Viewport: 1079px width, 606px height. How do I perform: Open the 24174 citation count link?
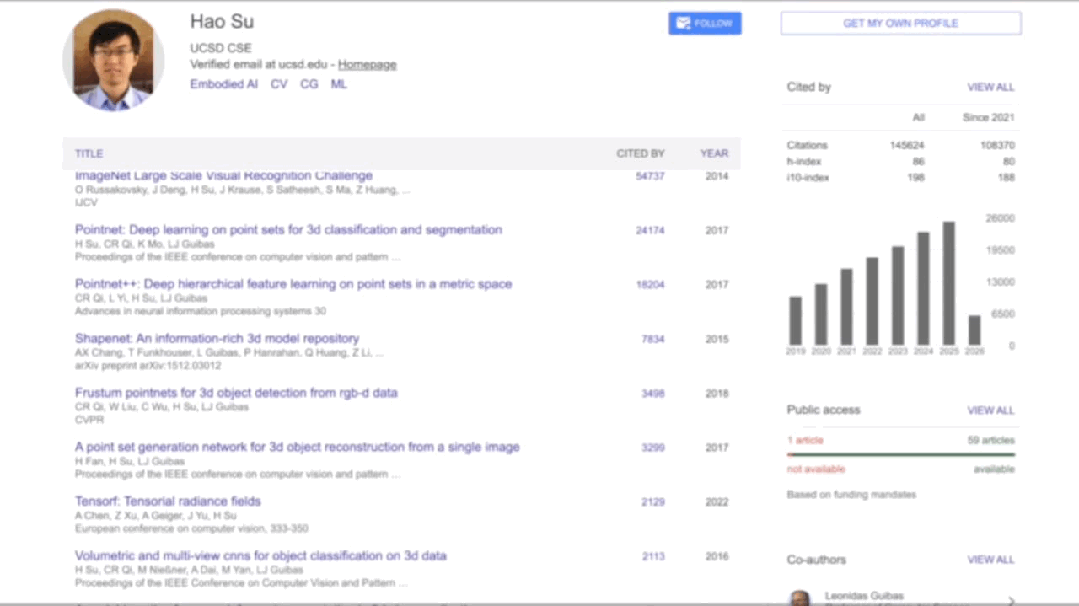tap(650, 230)
